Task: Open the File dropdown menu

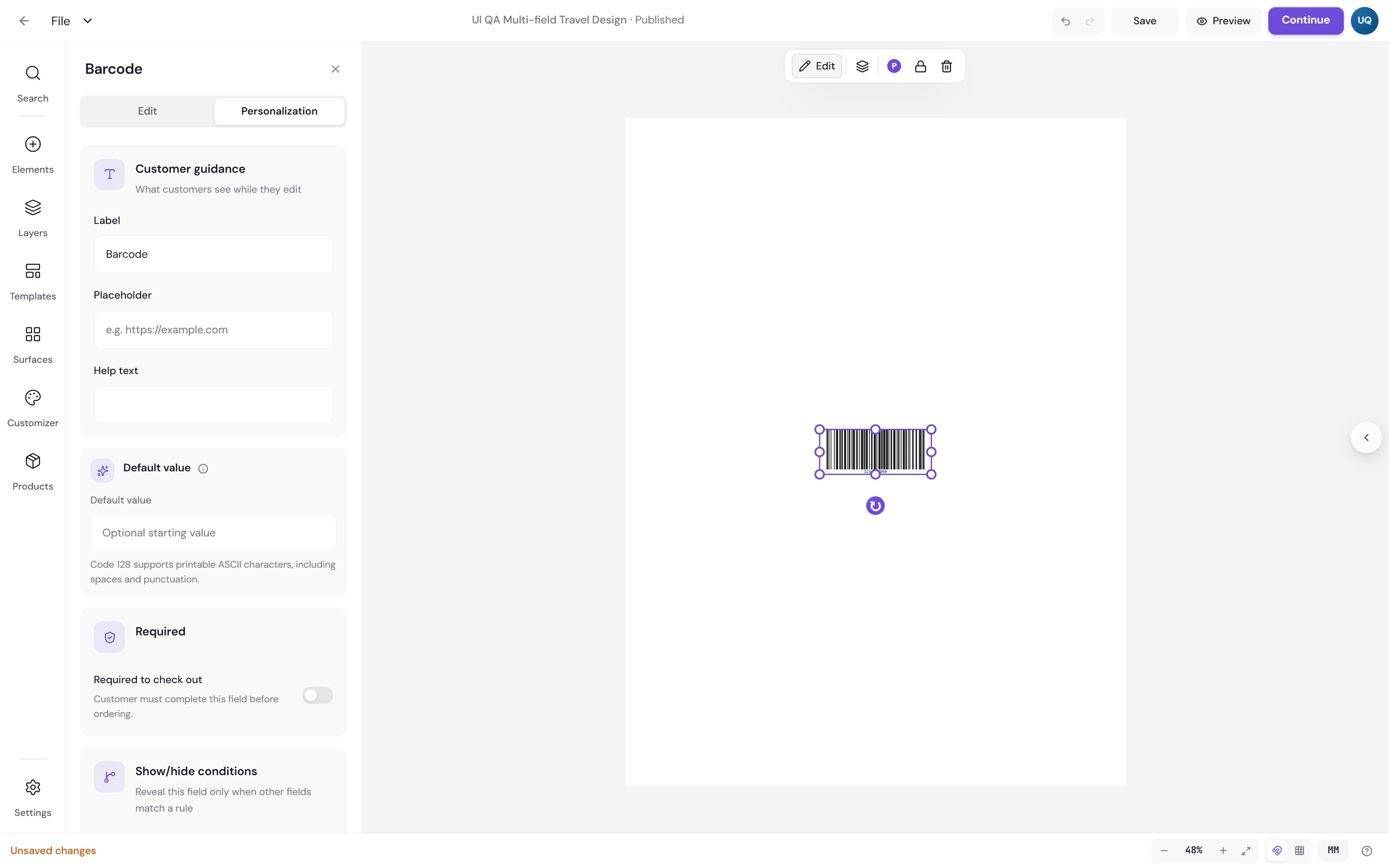Action: pos(72,21)
